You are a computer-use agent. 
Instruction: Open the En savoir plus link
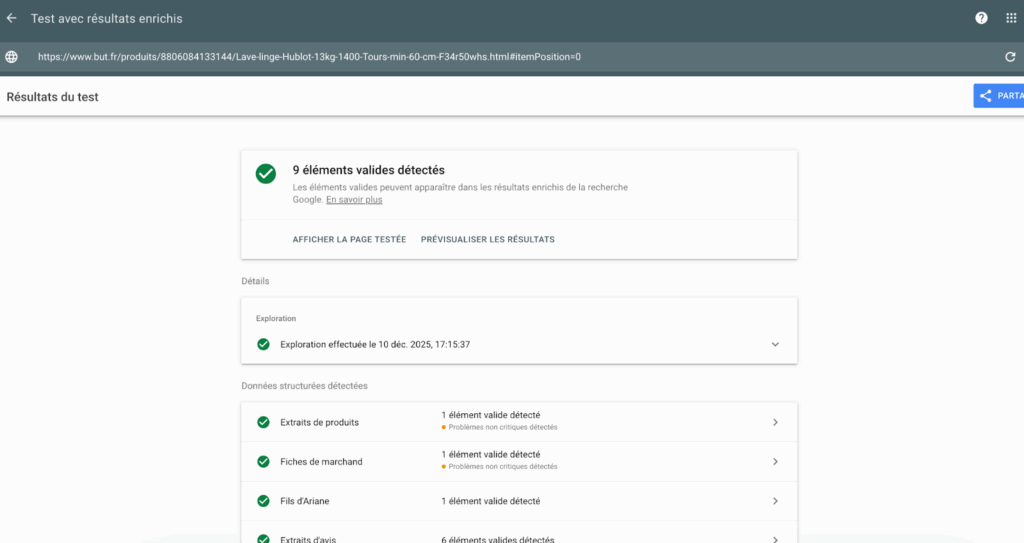point(354,200)
